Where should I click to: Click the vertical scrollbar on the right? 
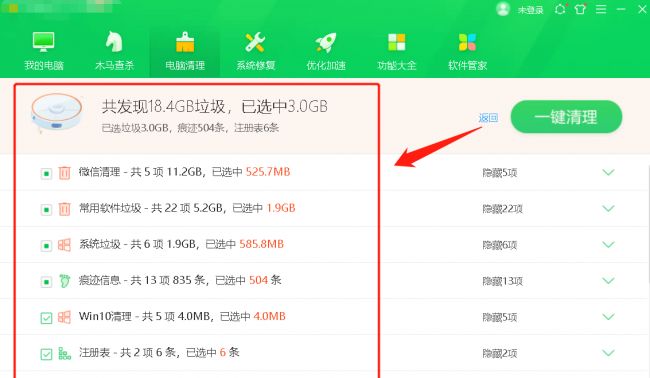(x=648, y=224)
